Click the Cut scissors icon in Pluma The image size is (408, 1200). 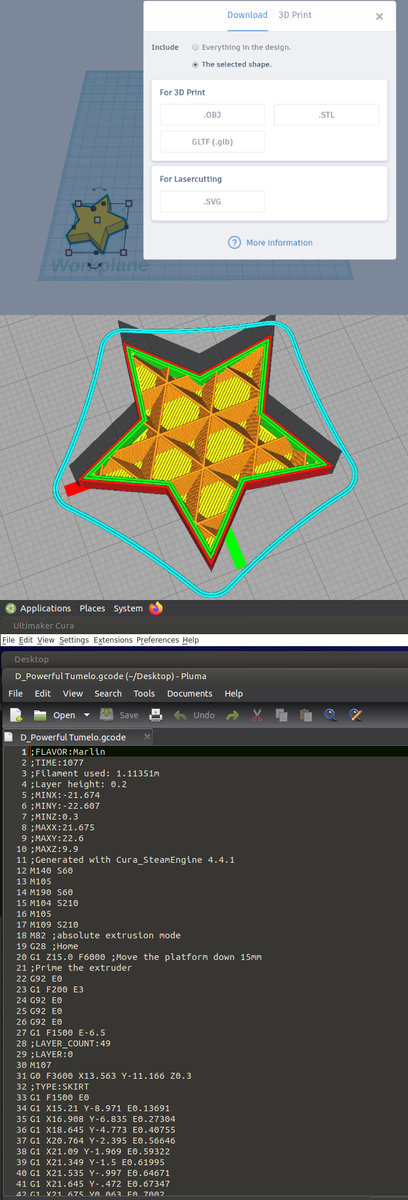(257, 715)
